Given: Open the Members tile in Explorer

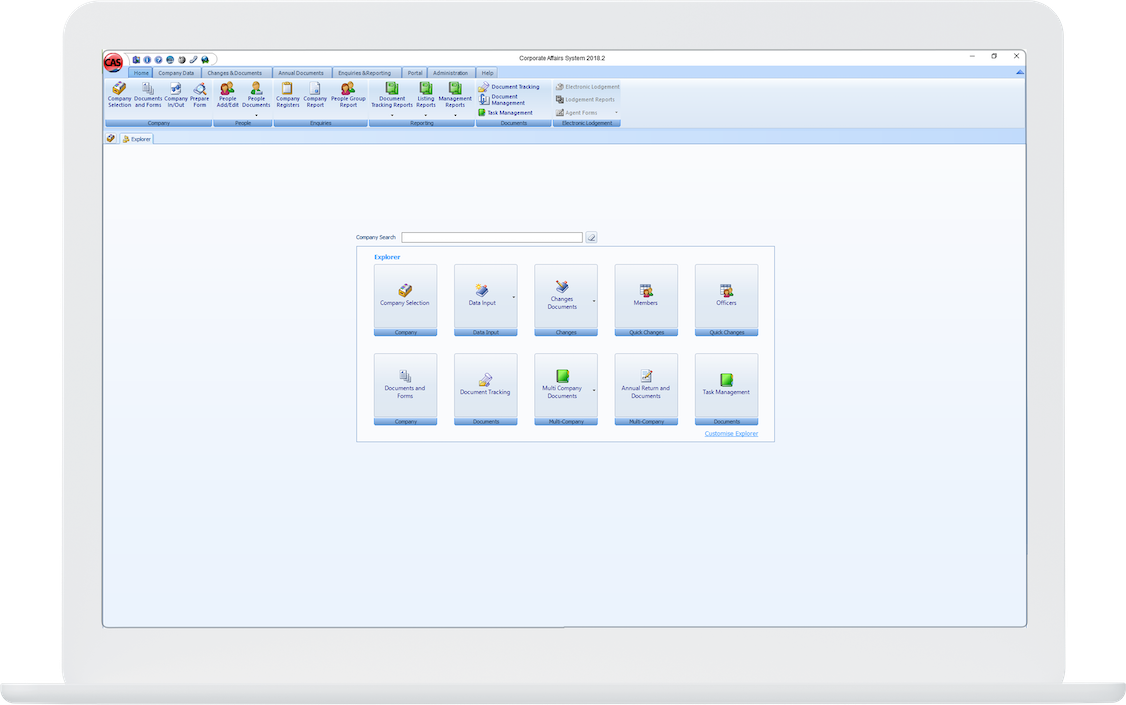Looking at the screenshot, I should [646, 296].
